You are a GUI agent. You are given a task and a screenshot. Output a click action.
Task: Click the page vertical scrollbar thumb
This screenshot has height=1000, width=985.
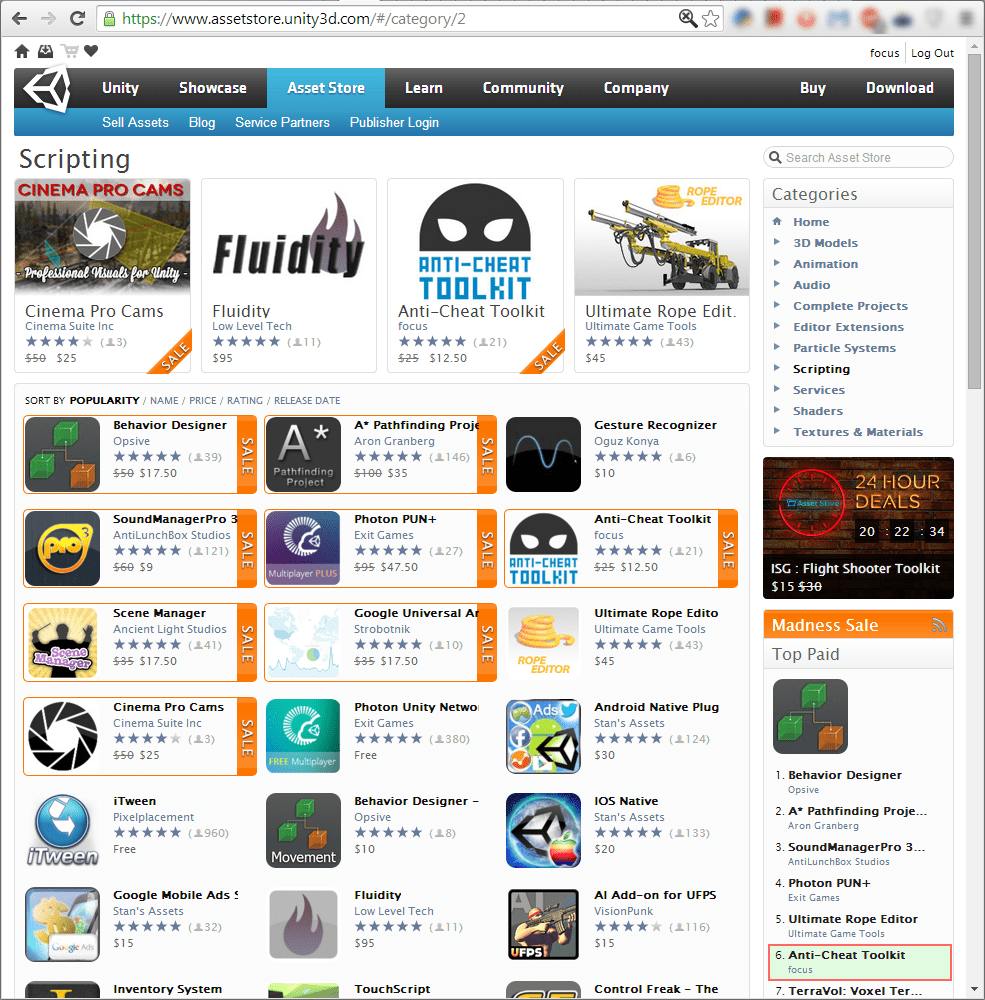974,221
